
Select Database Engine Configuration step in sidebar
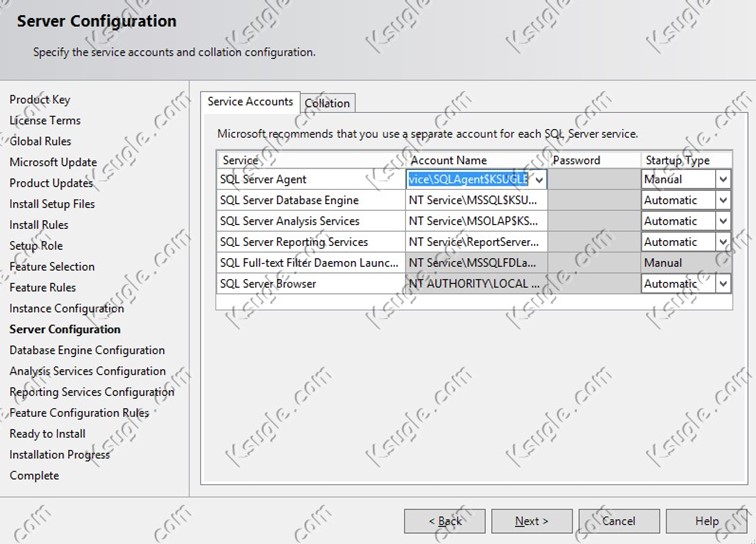point(87,350)
